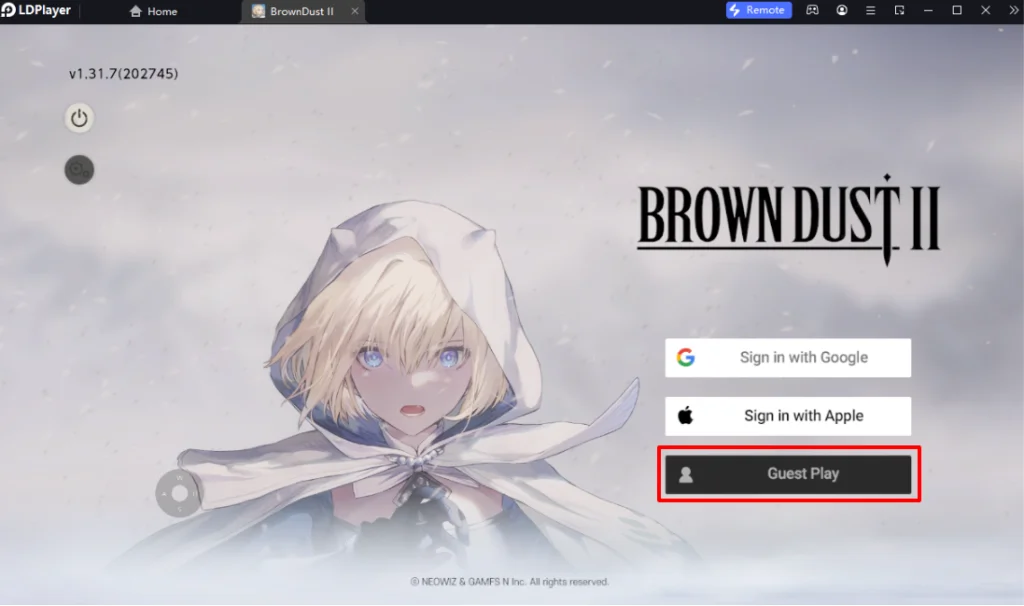This screenshot has width=1024, height=606.
Task: Click the LDPlayer logo
Action: tap(36, 10)
